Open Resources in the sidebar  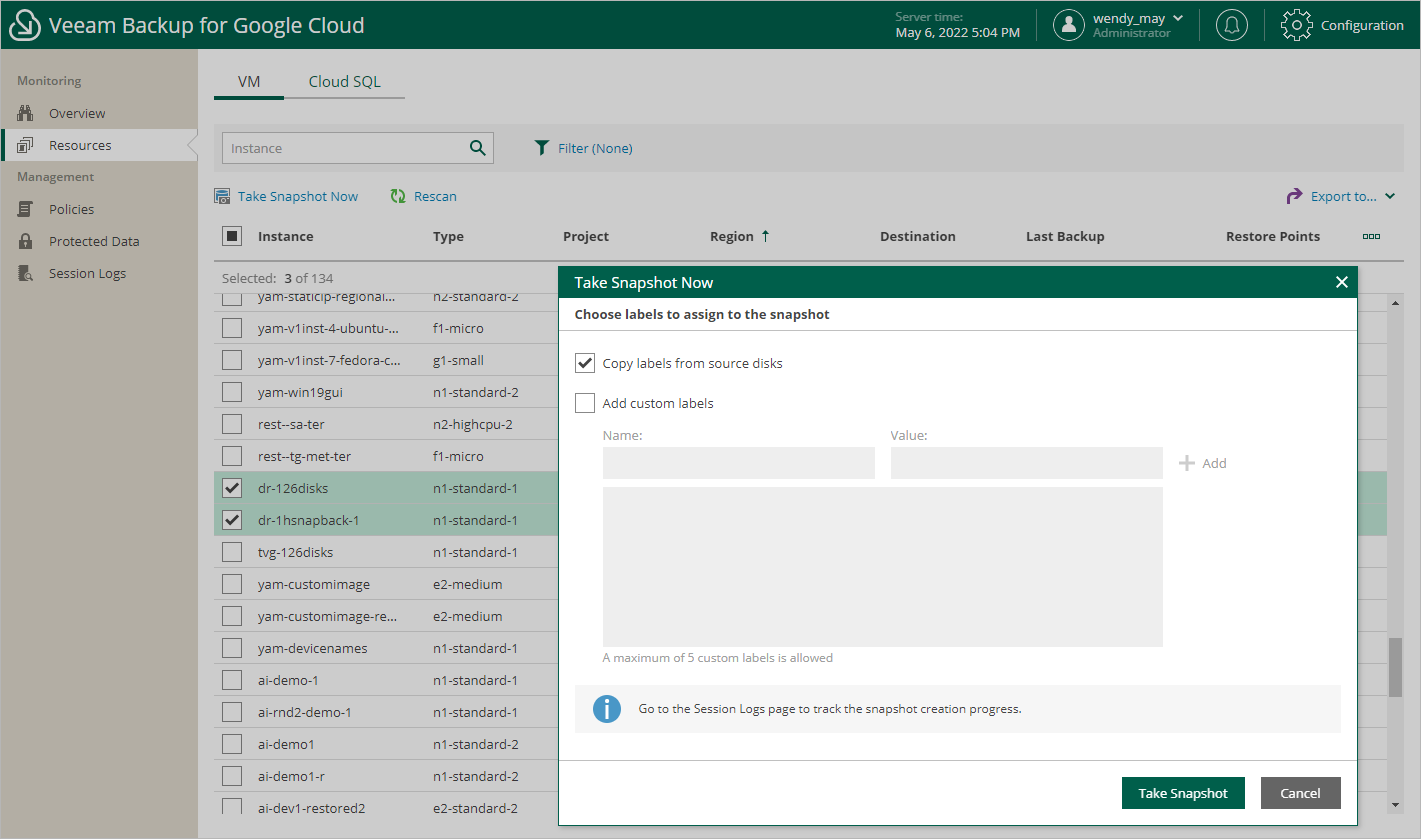click(x=80, y=145)
